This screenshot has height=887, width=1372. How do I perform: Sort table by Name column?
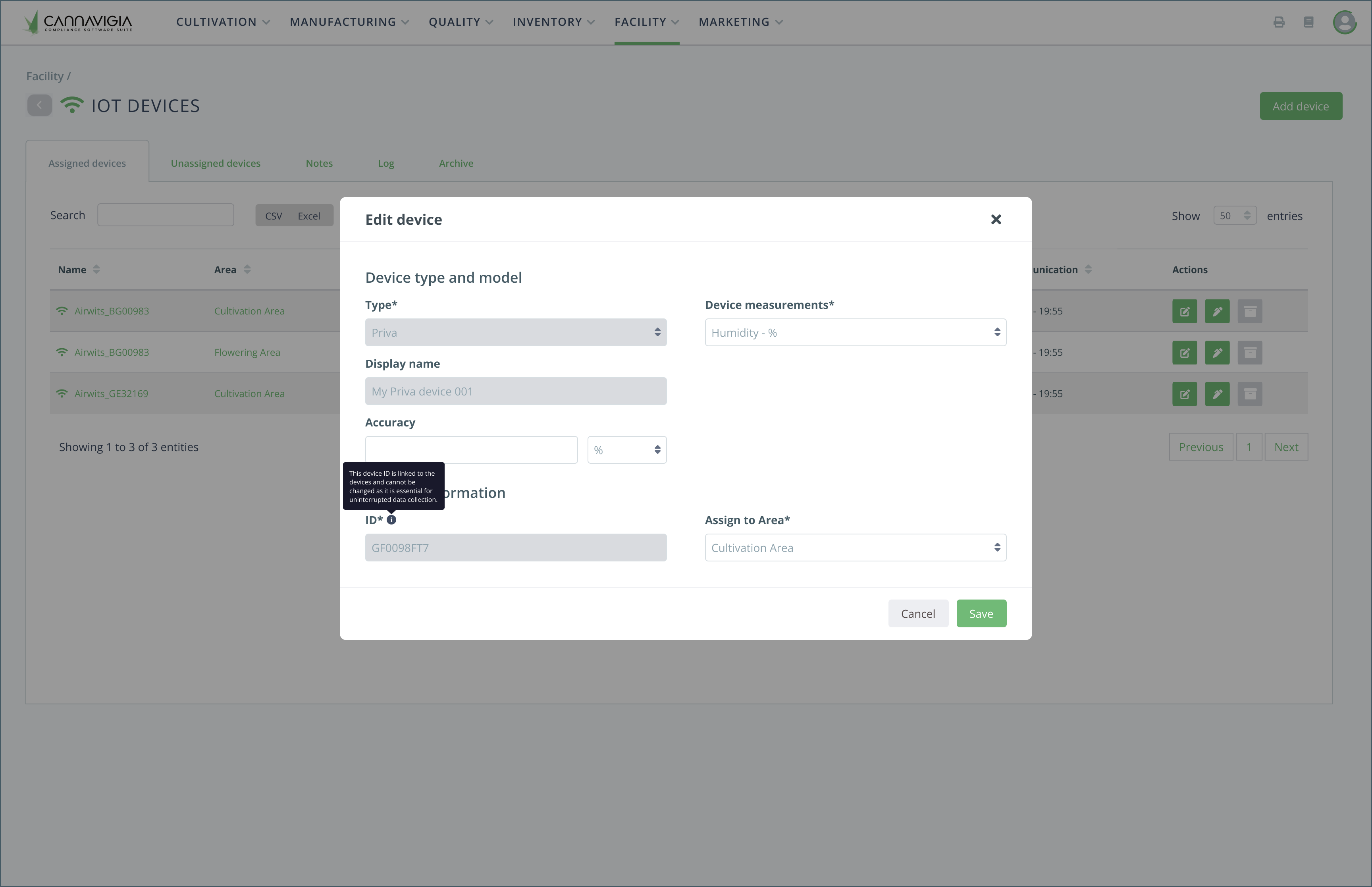click(x=96, y=270)
